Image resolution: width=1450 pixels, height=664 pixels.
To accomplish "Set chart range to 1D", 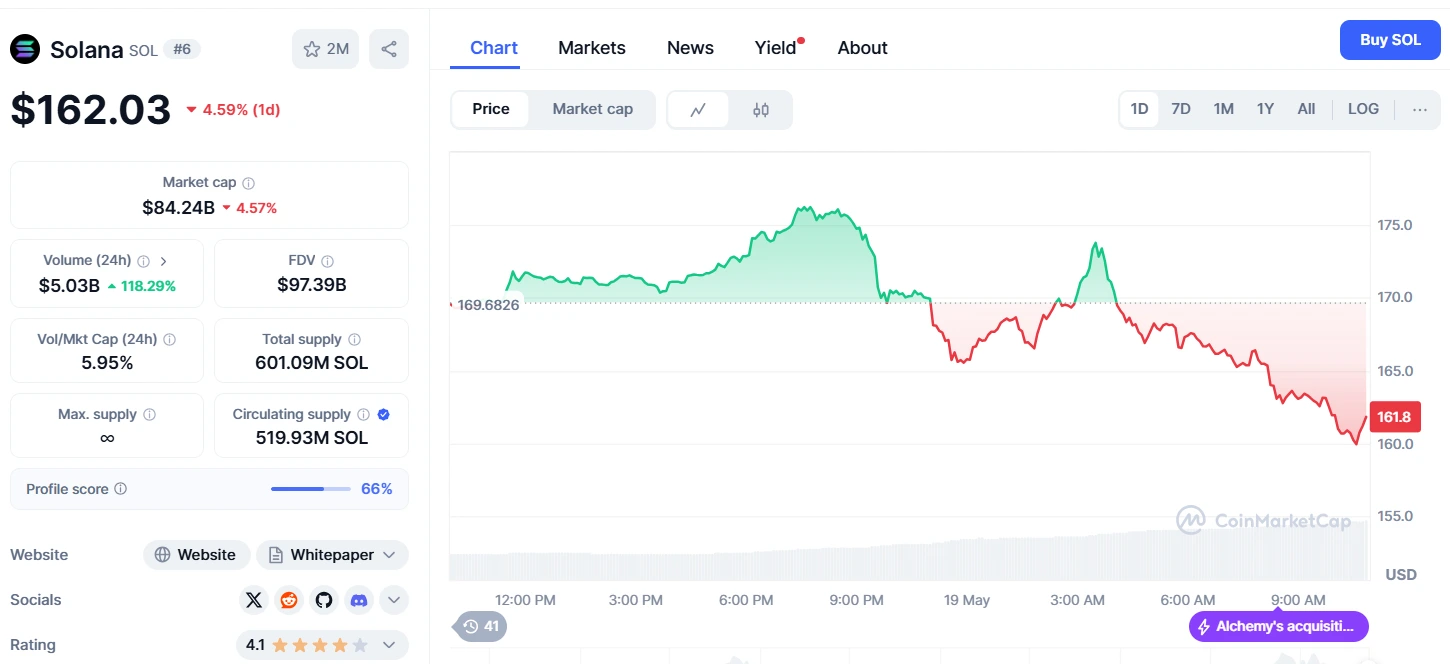I will 1139,109.
